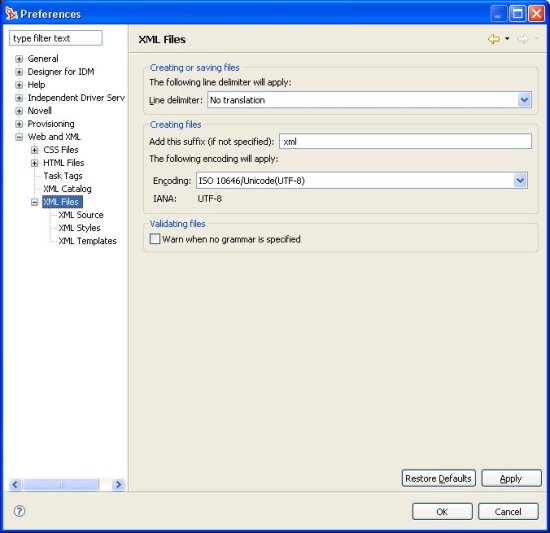Click the right arrow of tree scrollbar
The height and width of the screenshot is (533, 550).
click(x=119, y=485)
